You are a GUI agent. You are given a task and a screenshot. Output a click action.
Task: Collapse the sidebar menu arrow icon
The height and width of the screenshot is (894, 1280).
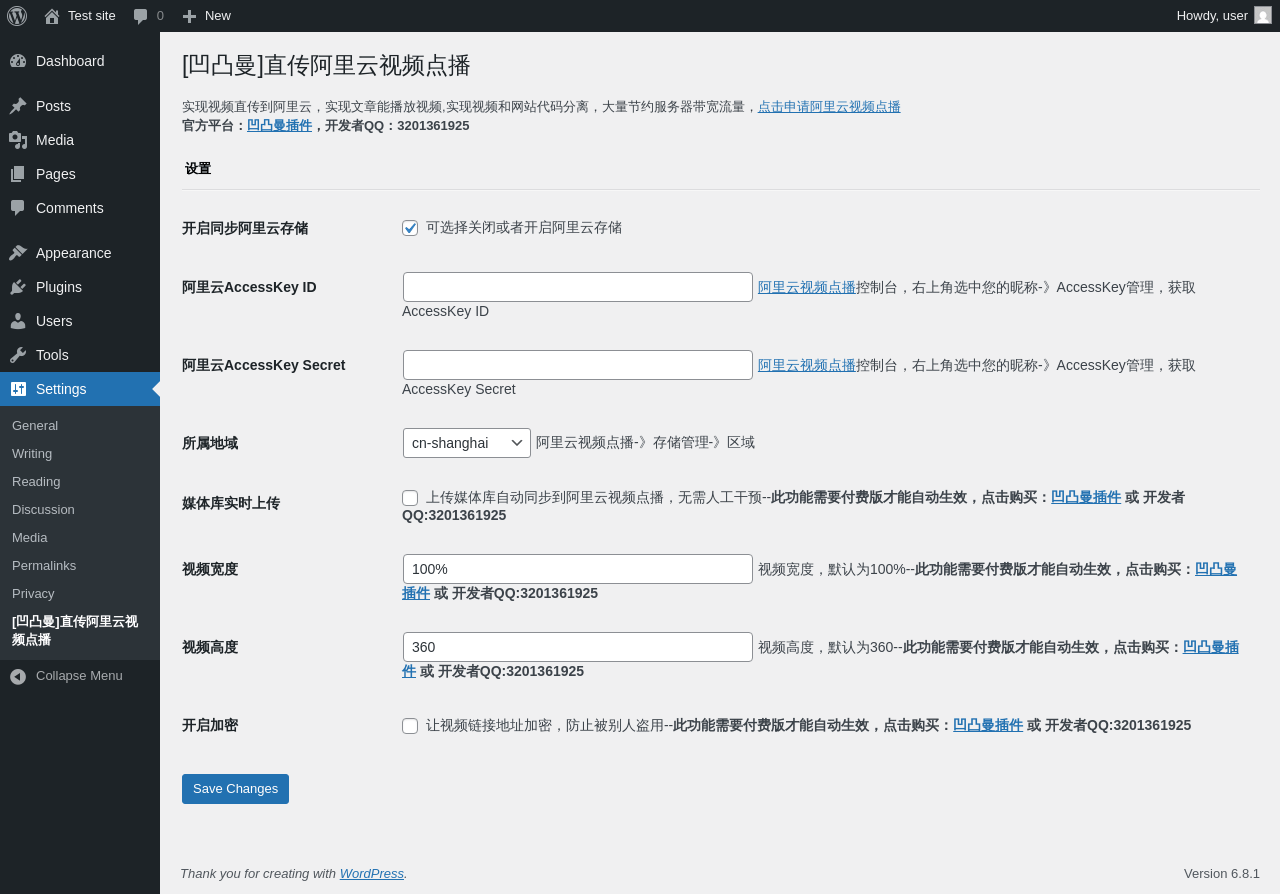click(x=18, y=676)
